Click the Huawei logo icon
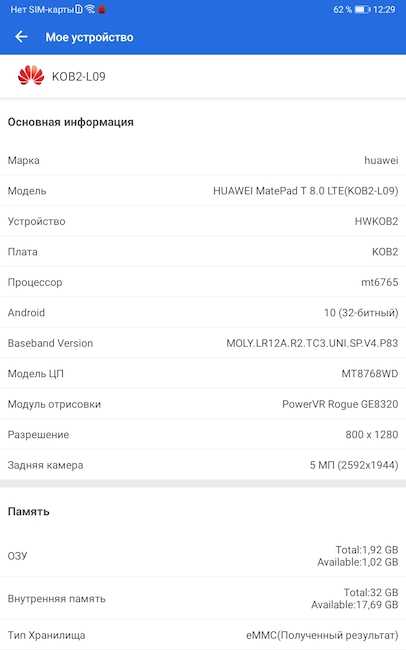Image resolution: width=406 pixels, height=650 pixels. coord(31,76)
